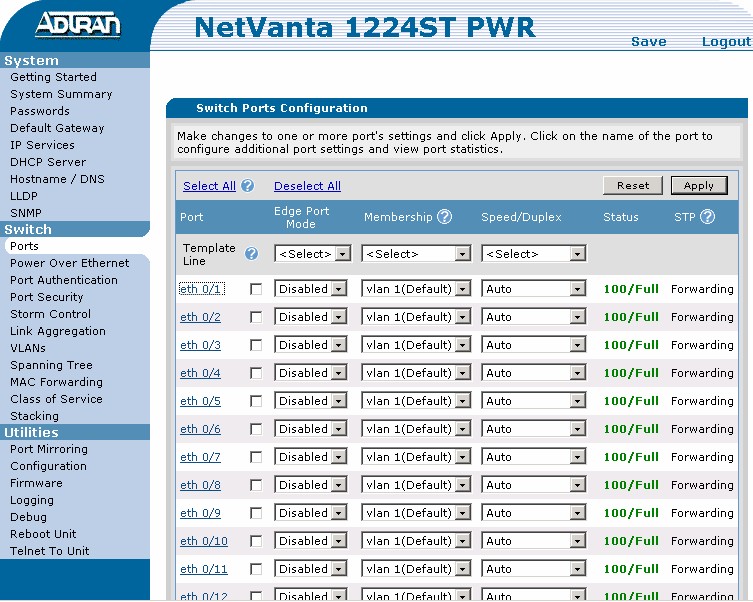Click Save in the header
Image resolution: width=753 pixels, height=602 pixels.
[x=649, y=42]
